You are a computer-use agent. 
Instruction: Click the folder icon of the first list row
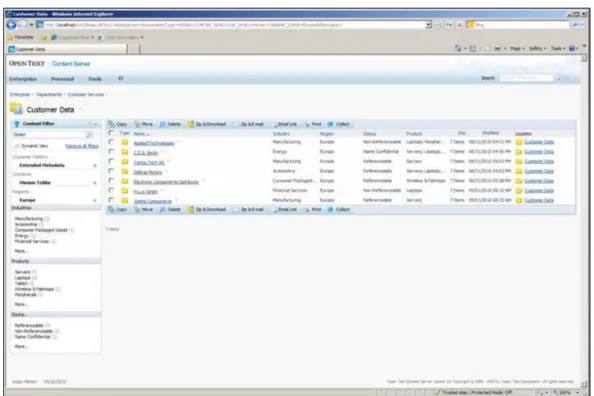tap(125, 142)
